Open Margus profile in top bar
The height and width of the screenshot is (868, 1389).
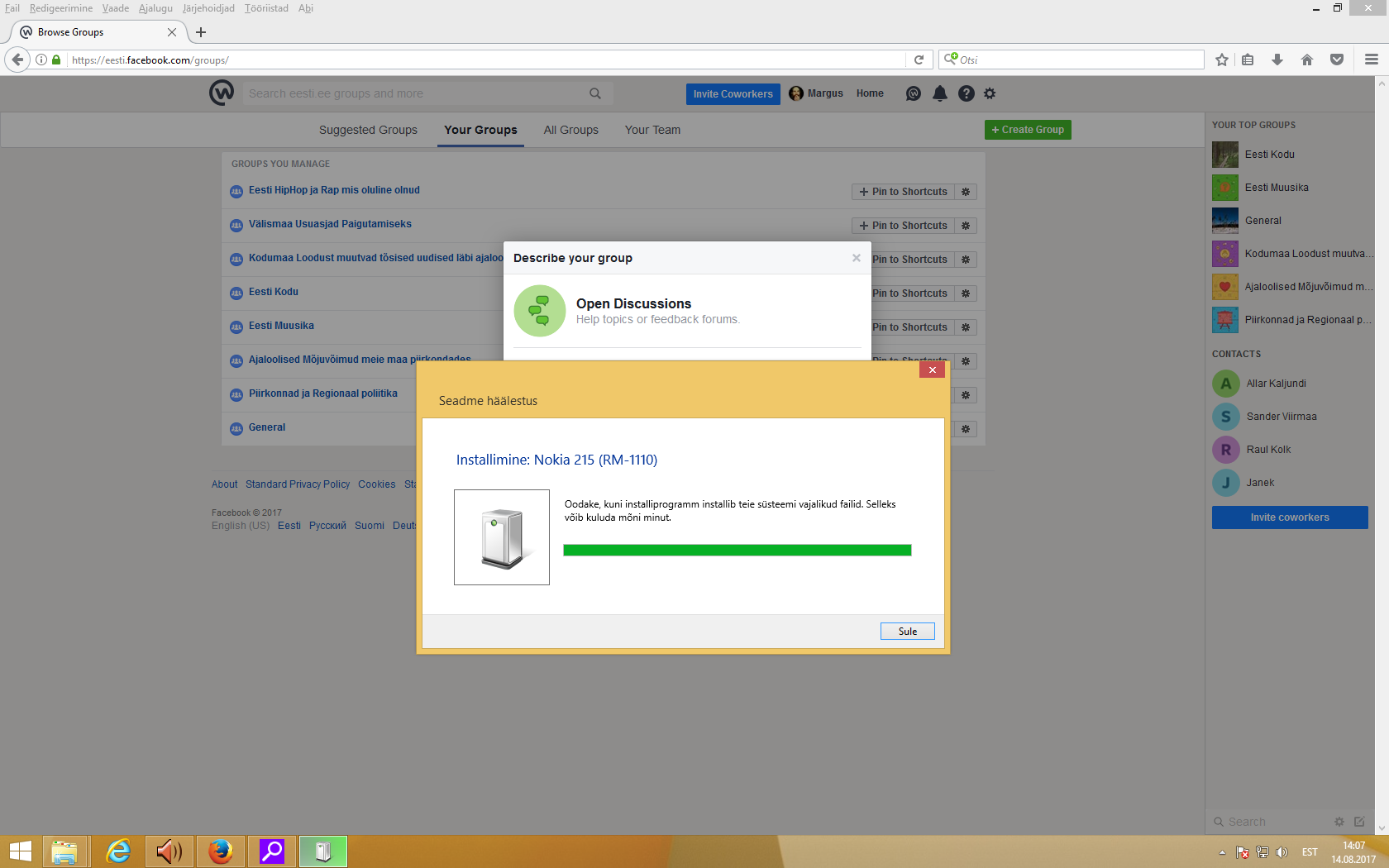[816, 93]
